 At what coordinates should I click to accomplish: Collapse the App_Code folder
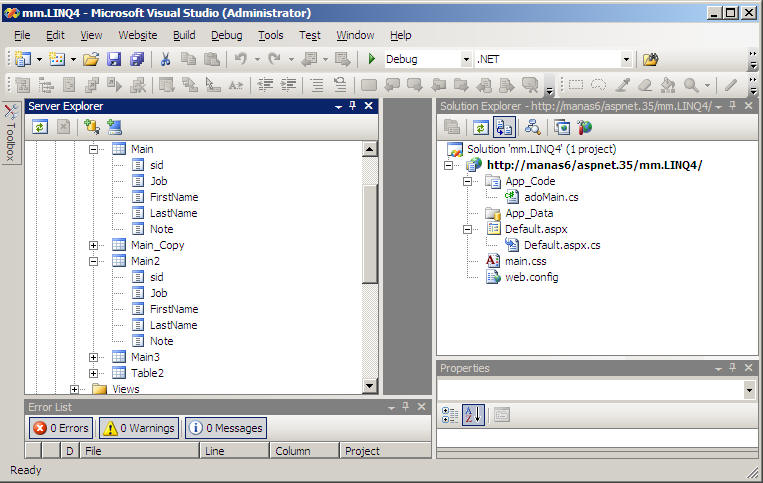(x=468, y=181)
